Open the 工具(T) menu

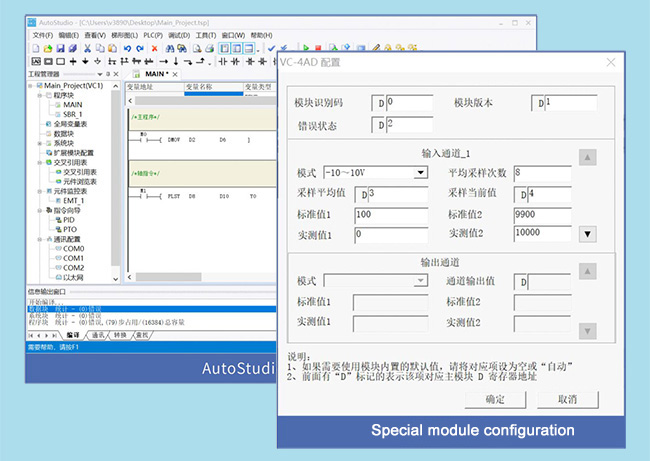[205, 35]
